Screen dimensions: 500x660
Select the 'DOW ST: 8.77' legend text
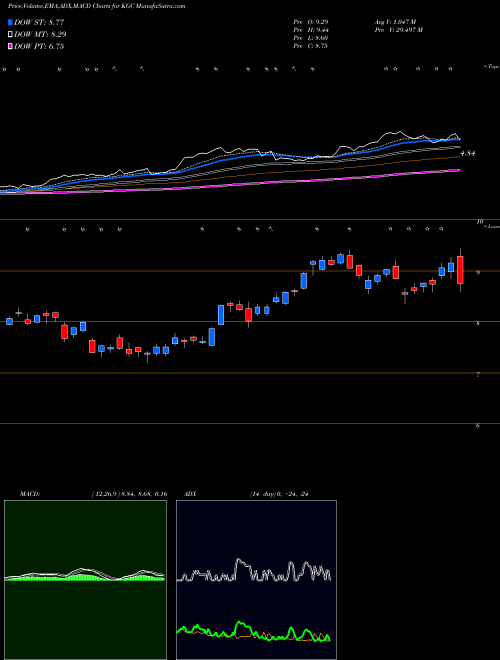(39, 22)
